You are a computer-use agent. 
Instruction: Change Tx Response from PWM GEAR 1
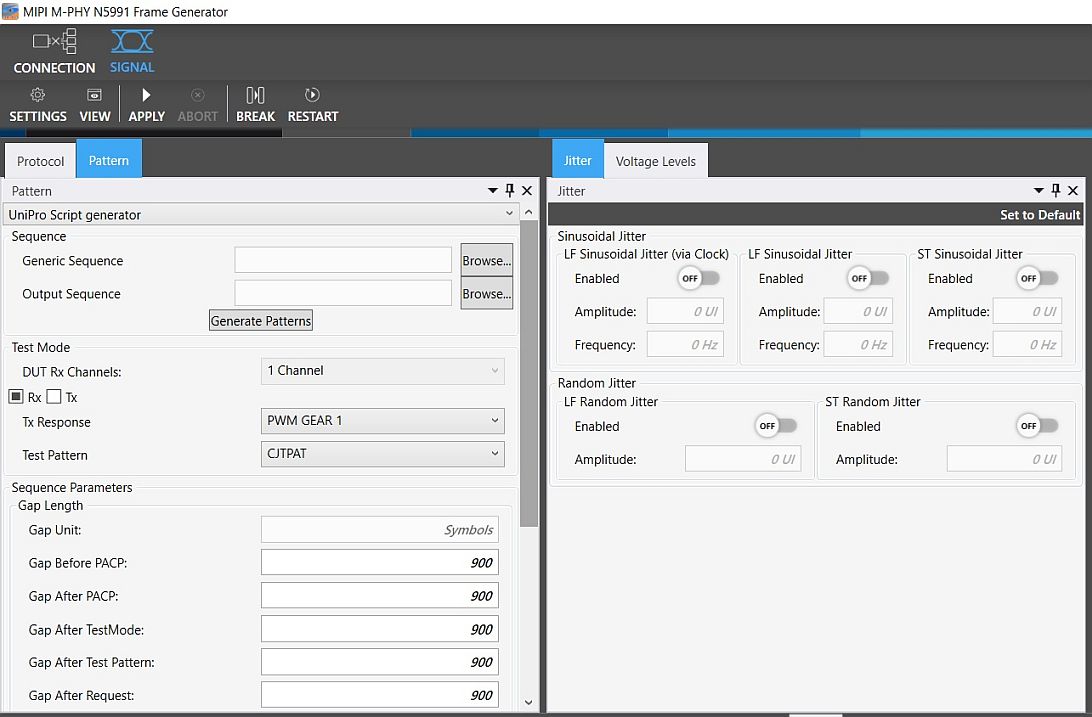382,421
